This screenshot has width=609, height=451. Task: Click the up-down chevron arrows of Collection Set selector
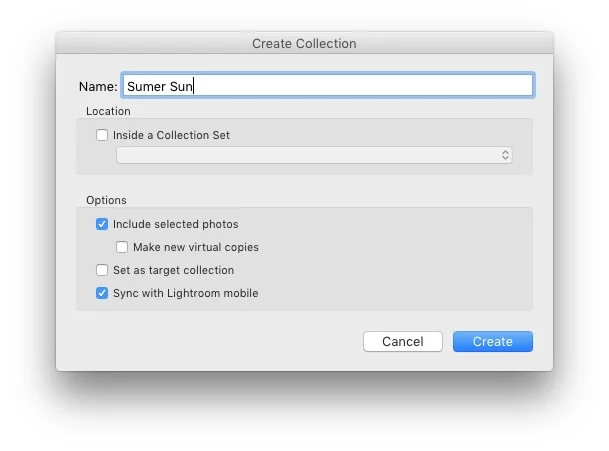click(x=505, y=155)
